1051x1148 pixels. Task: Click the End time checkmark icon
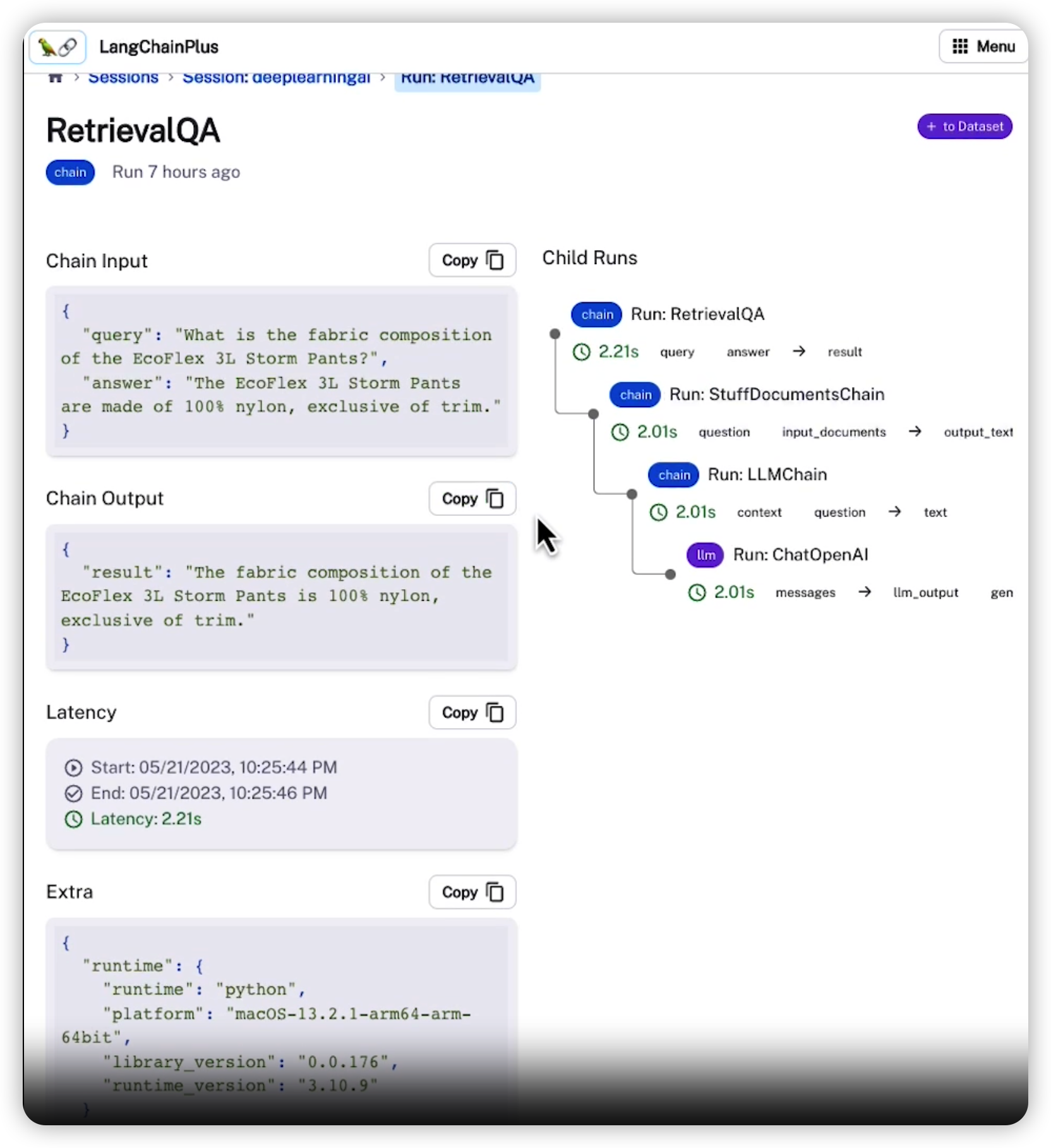pyautogui.click(x=73, y=793)
